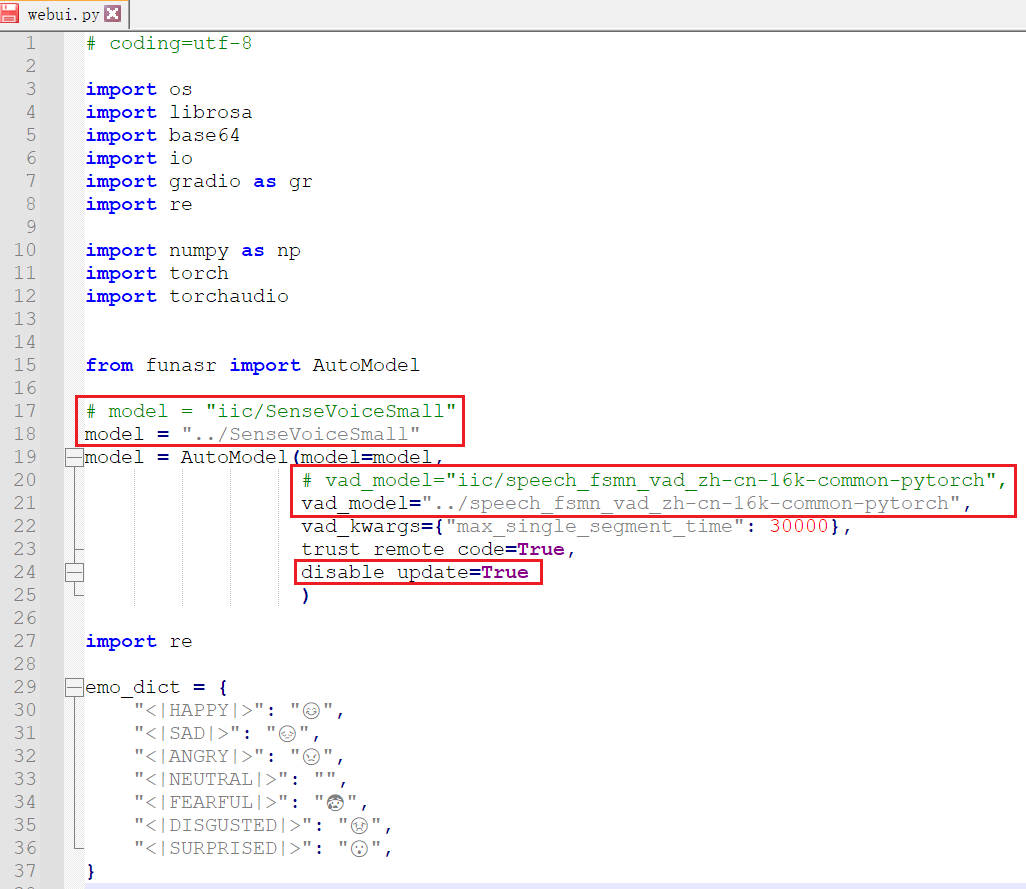1026x889 pixels.
Task: Collapse the fold marker at line 24
Action: tap(75, 573)
